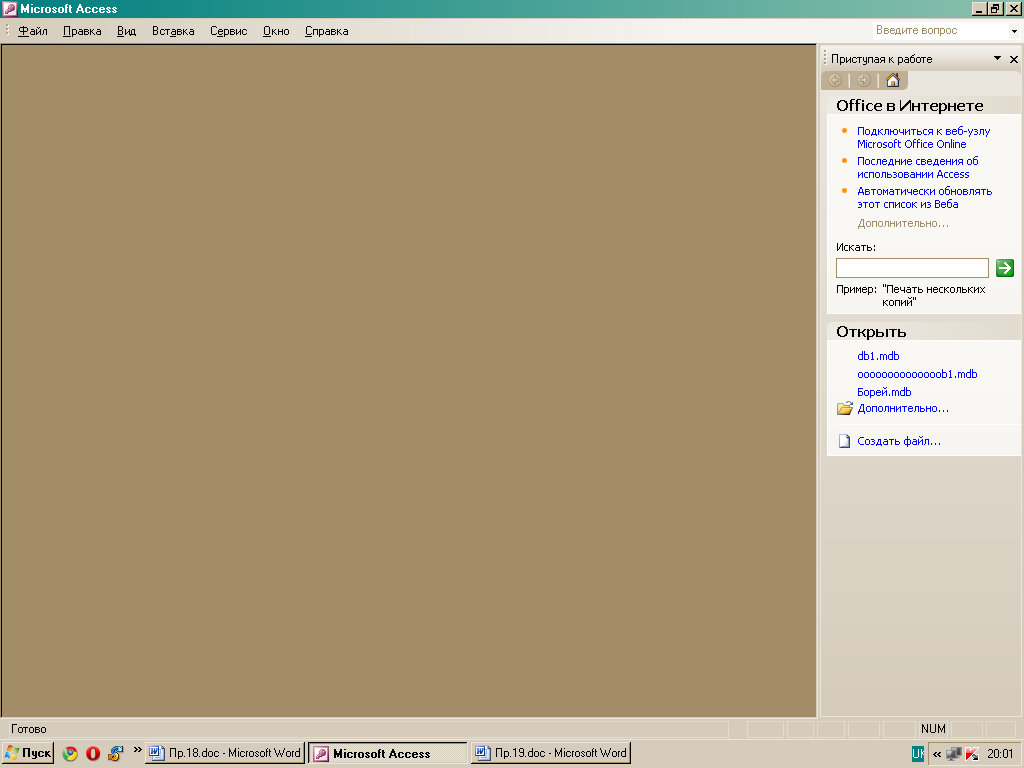Open recent file Борей.mdb
The width and height of the screenshot is (1024, 768).
pos(884,392)
